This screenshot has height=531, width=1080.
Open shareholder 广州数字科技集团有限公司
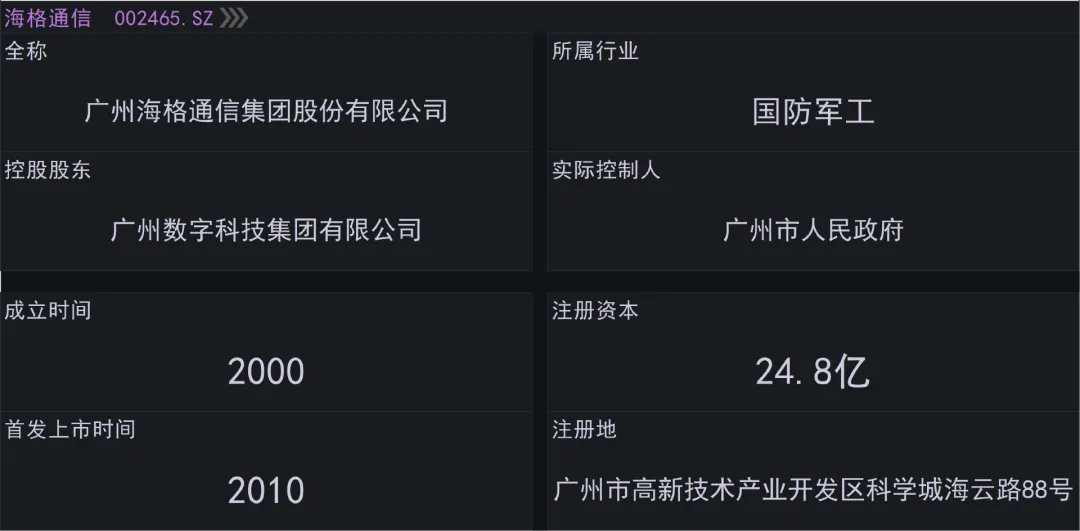point(266,230)
